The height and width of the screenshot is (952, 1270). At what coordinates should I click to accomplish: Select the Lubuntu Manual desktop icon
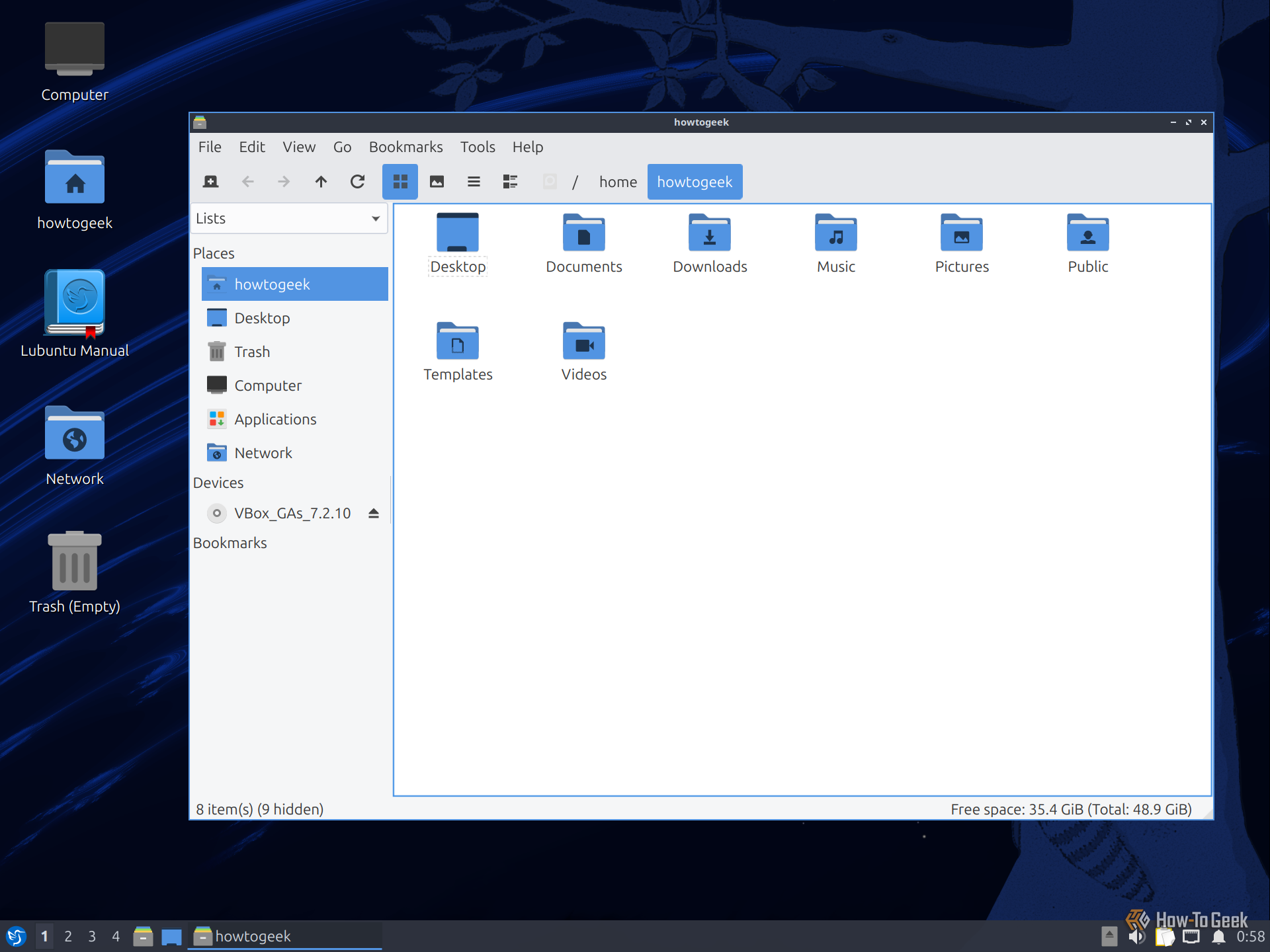75,314
